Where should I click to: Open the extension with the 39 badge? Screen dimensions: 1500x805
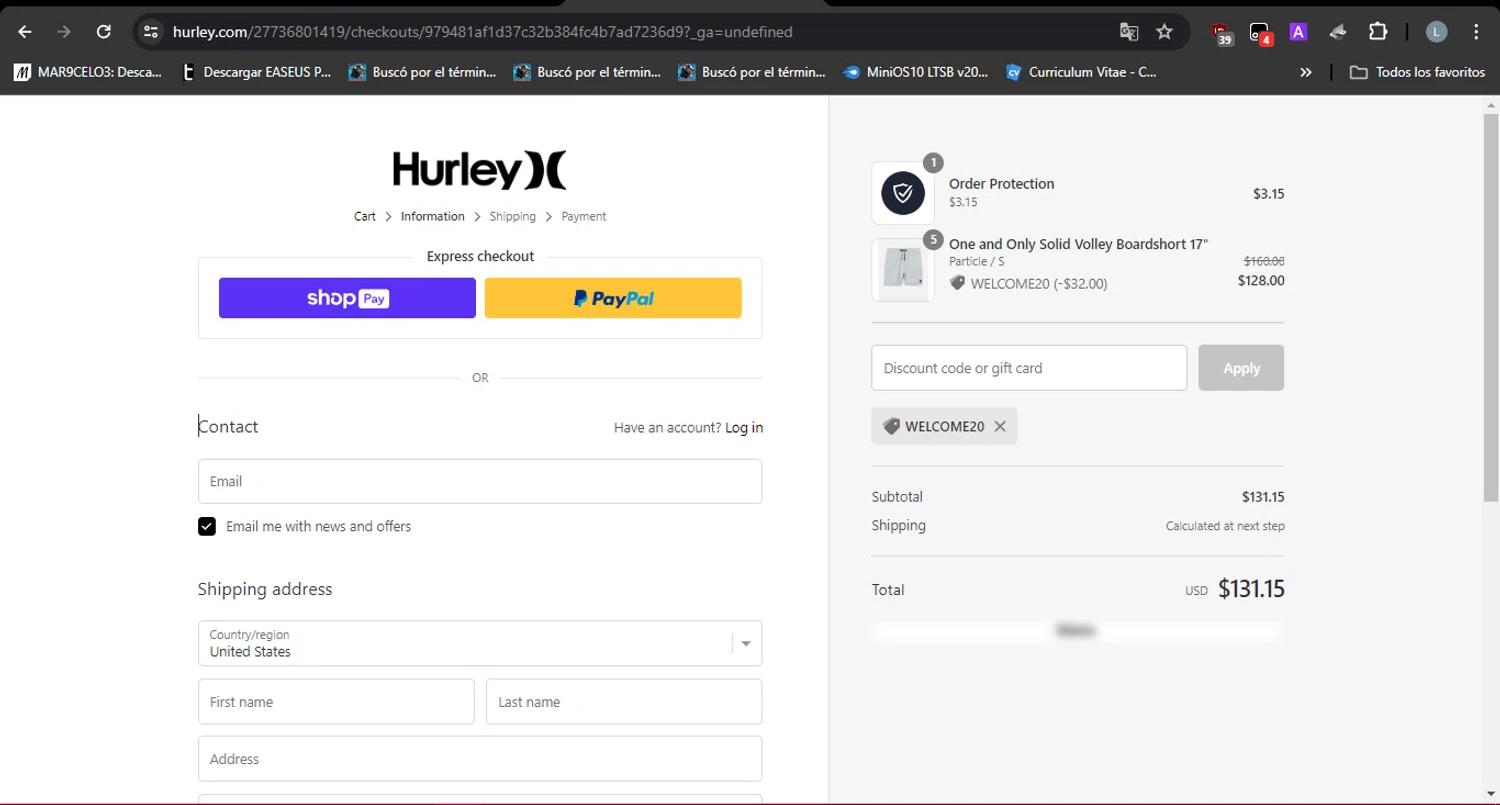1221,34
